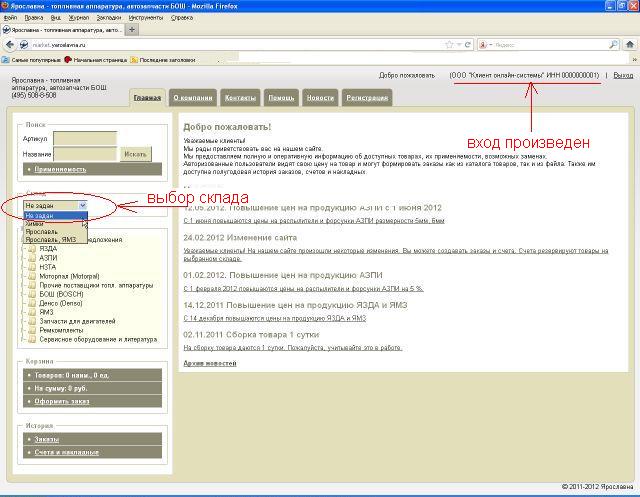Click the Ремкомплекты folder icon
Screen dimensions: 640x497
pyautogui.click(x=32, y=329)
